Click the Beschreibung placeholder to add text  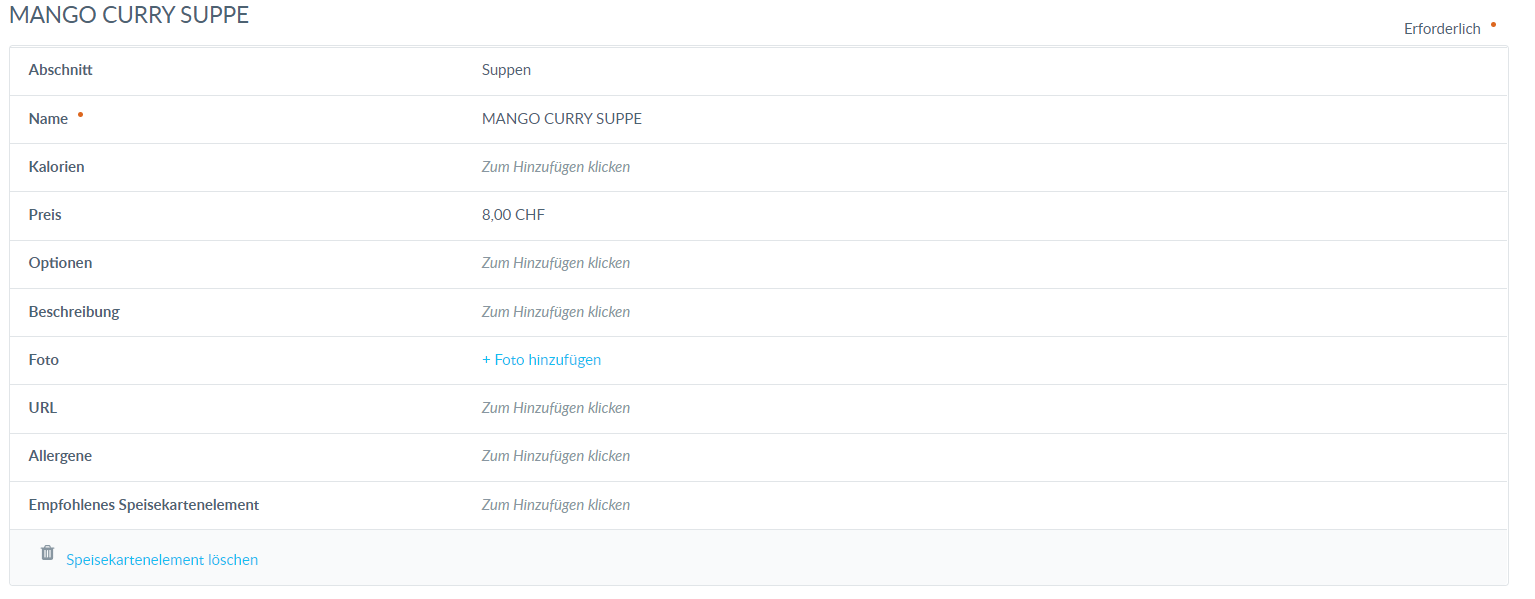coord(555,312)
